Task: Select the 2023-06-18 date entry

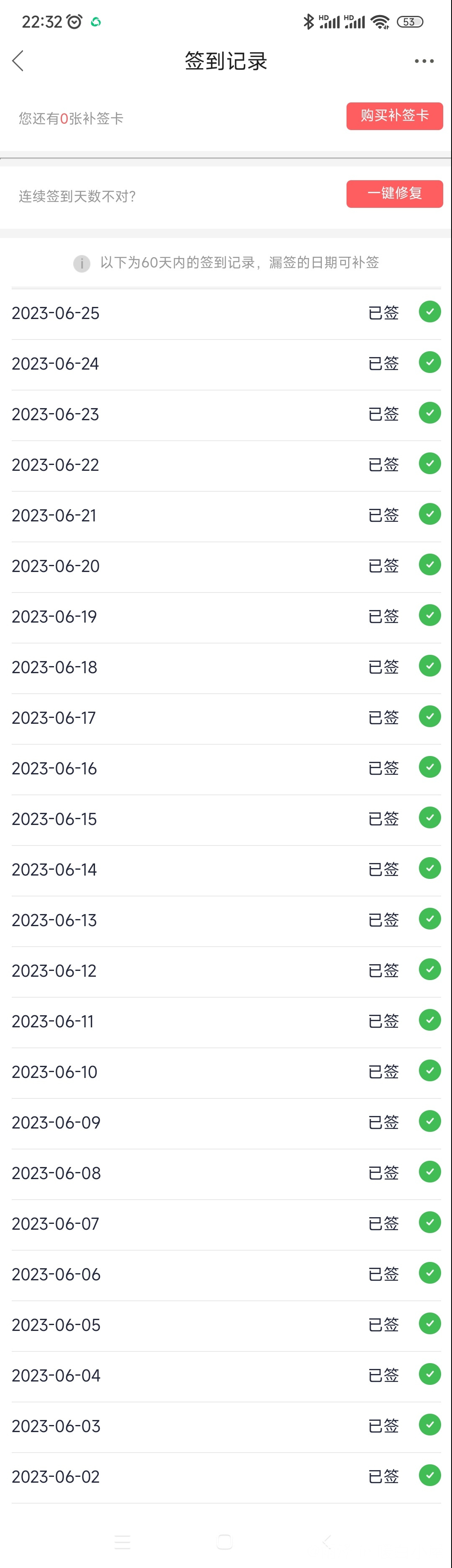Action: point(54,668)
